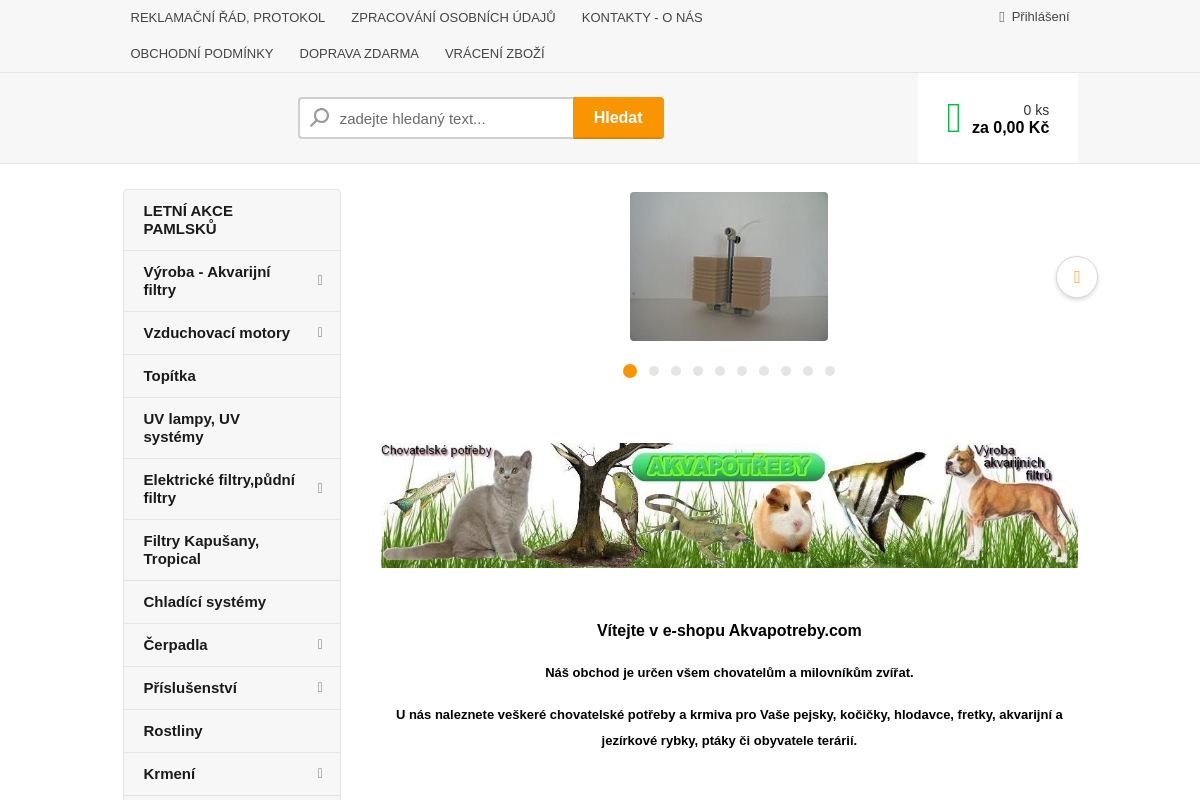Select the fourth carousel dot
1200x800 pixels.
pos(698,371)
